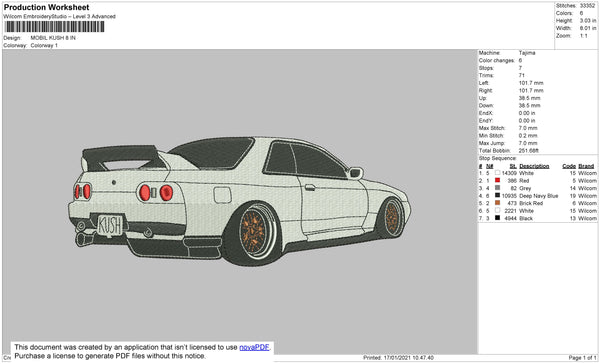This screenshot has height=364, width=600.
Task: Select the Black thread color swatch
Action: (497, 218)
